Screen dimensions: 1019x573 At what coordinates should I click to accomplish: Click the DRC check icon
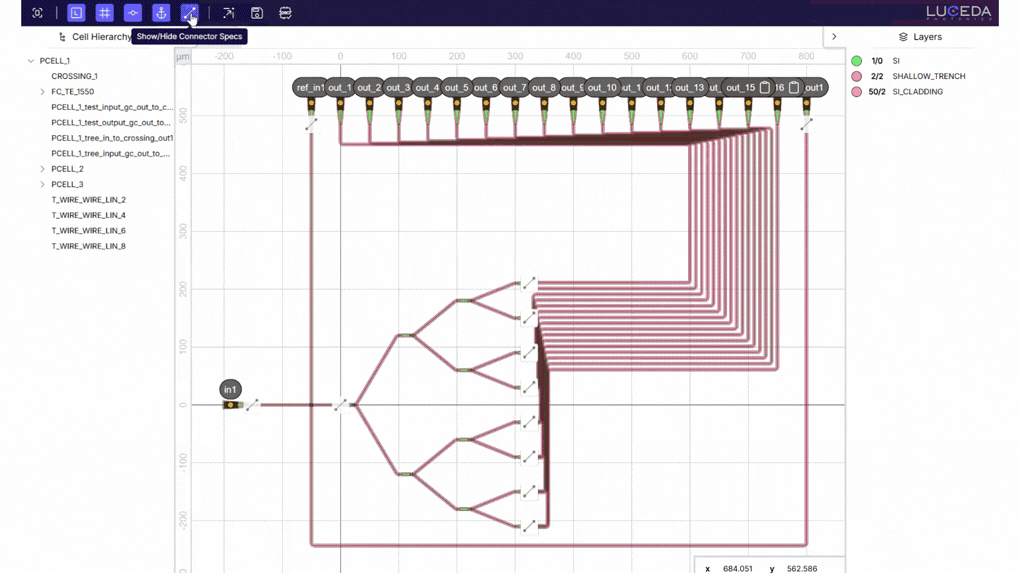click(285, 13)
